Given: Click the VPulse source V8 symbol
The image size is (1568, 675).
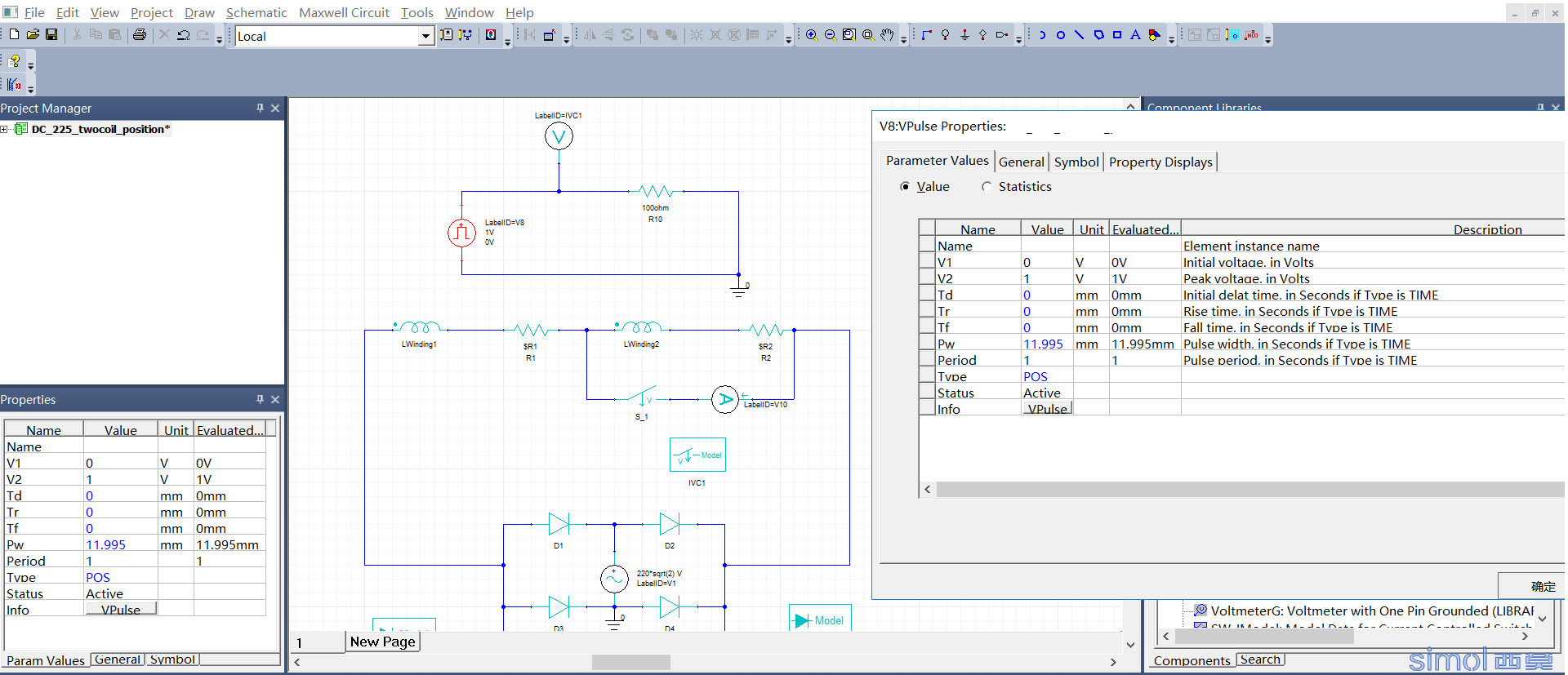Looking at the screenshot, I should (461, 233).
